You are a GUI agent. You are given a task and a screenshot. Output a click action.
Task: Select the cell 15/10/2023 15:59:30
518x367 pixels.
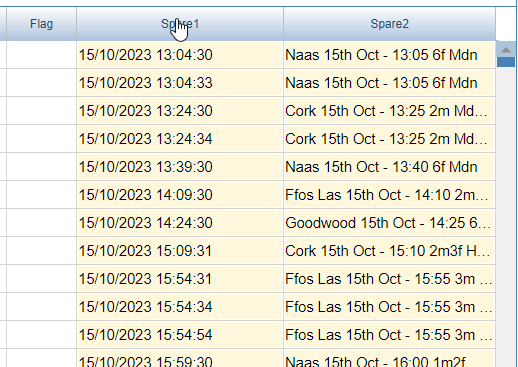click(180, 359)
